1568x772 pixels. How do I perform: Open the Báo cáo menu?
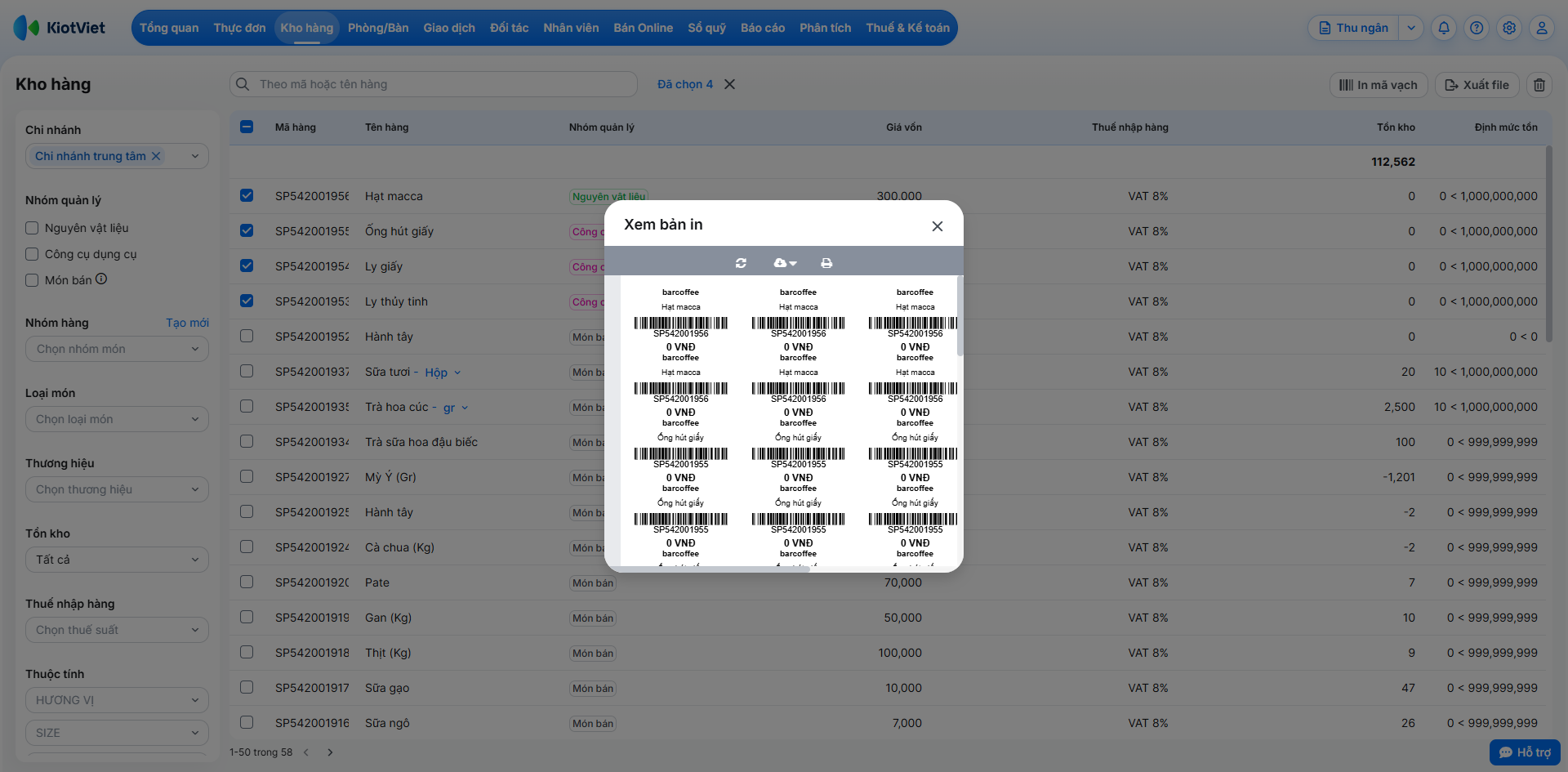click(x=763, y=28)
